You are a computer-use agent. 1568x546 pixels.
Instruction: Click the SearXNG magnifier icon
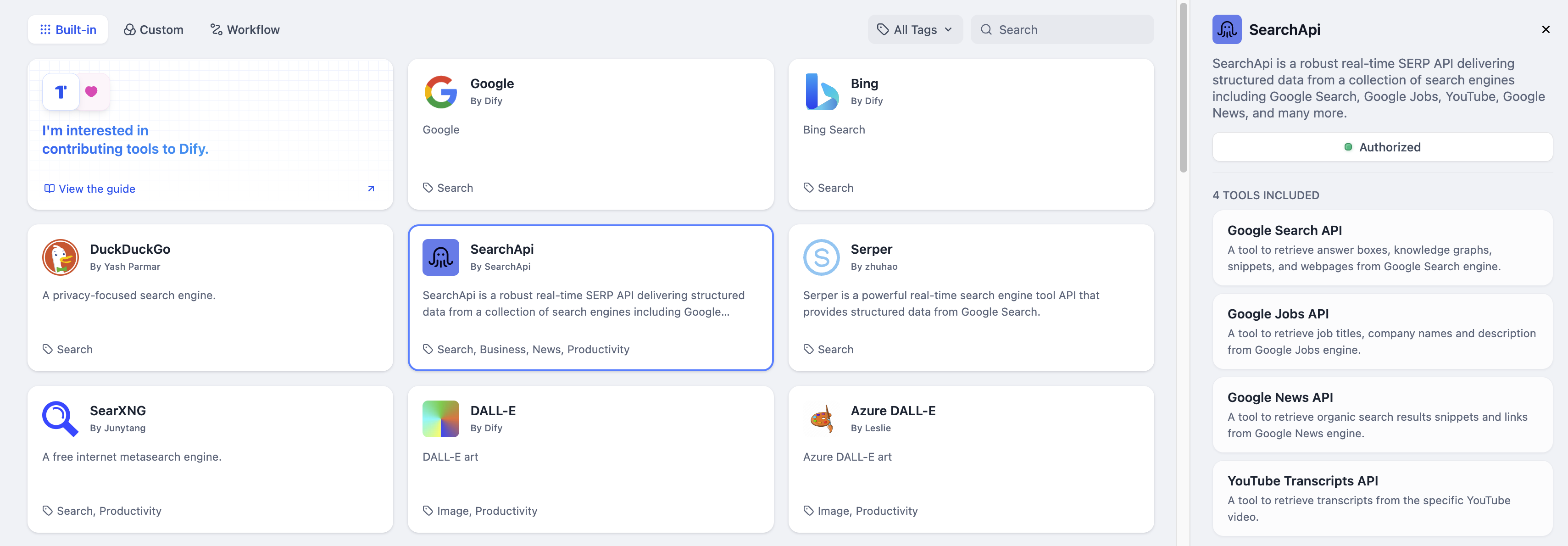click(x=60, y=419)
